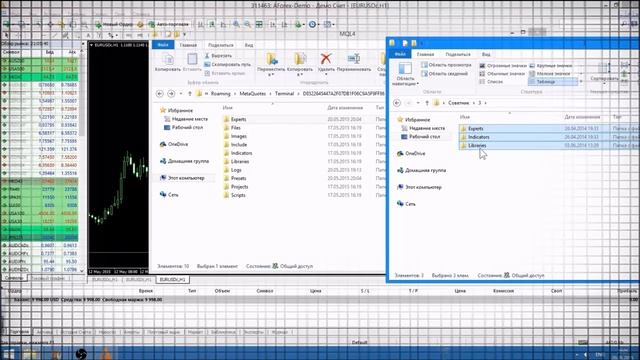Open Вид tab in MQL4 explorer window

coord(249,45)
